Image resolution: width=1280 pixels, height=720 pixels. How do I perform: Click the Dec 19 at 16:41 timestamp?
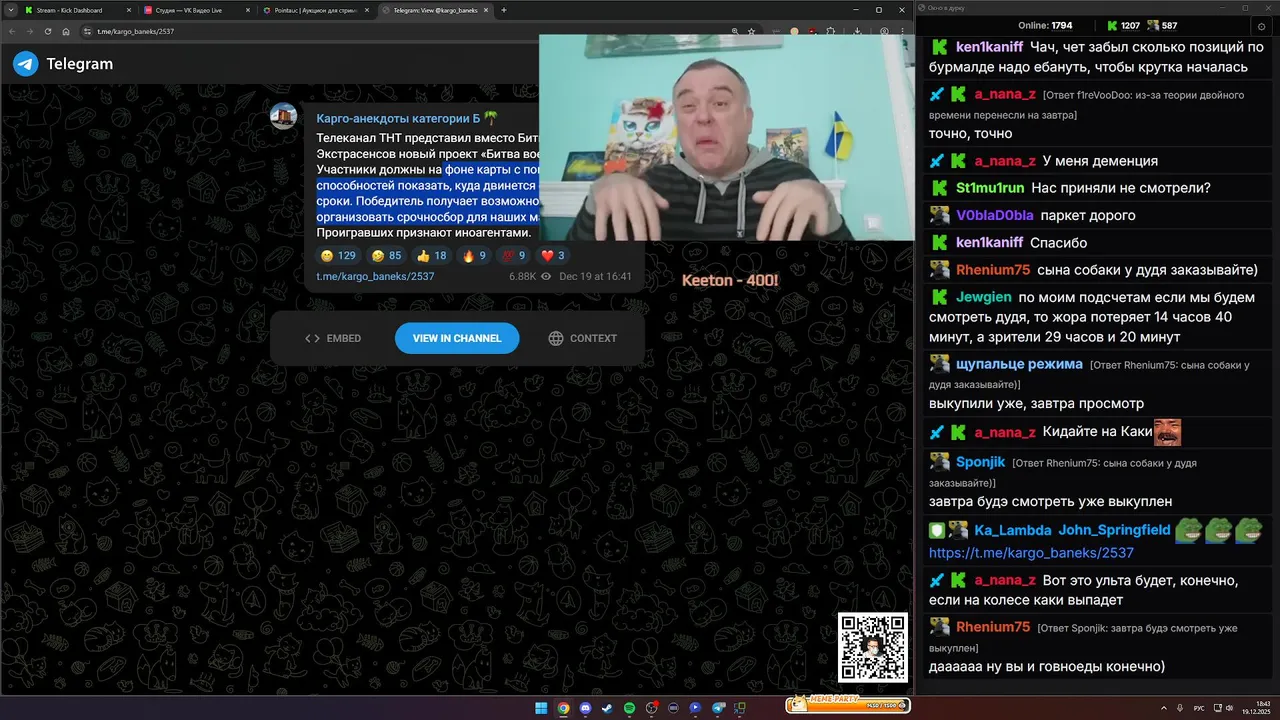pyautogui.click(x=595, y=276)
